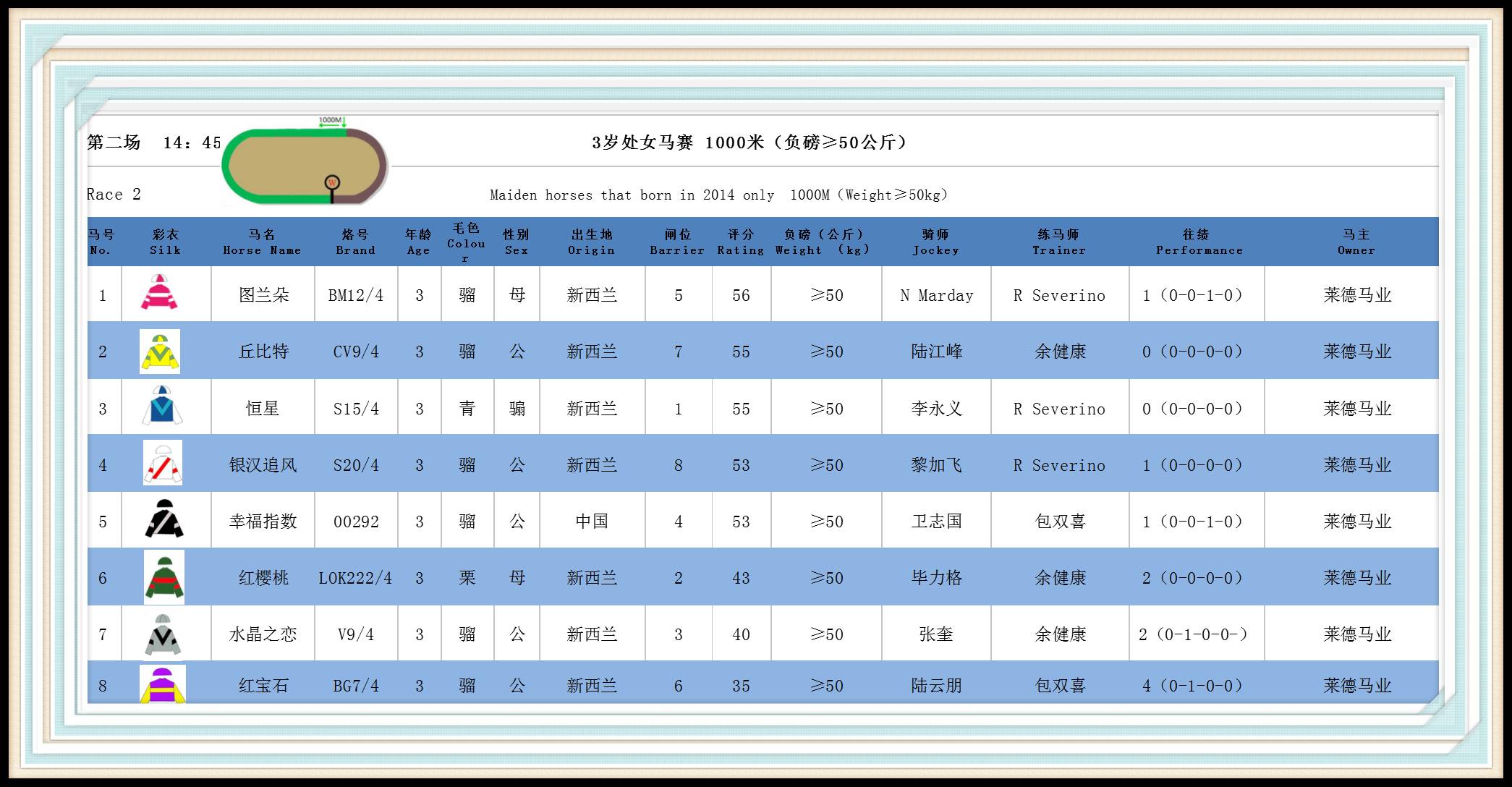This screenshot has width=1512, height=787.
Task: Click the 往绩 Performance column header
Action: point(1199,242)
